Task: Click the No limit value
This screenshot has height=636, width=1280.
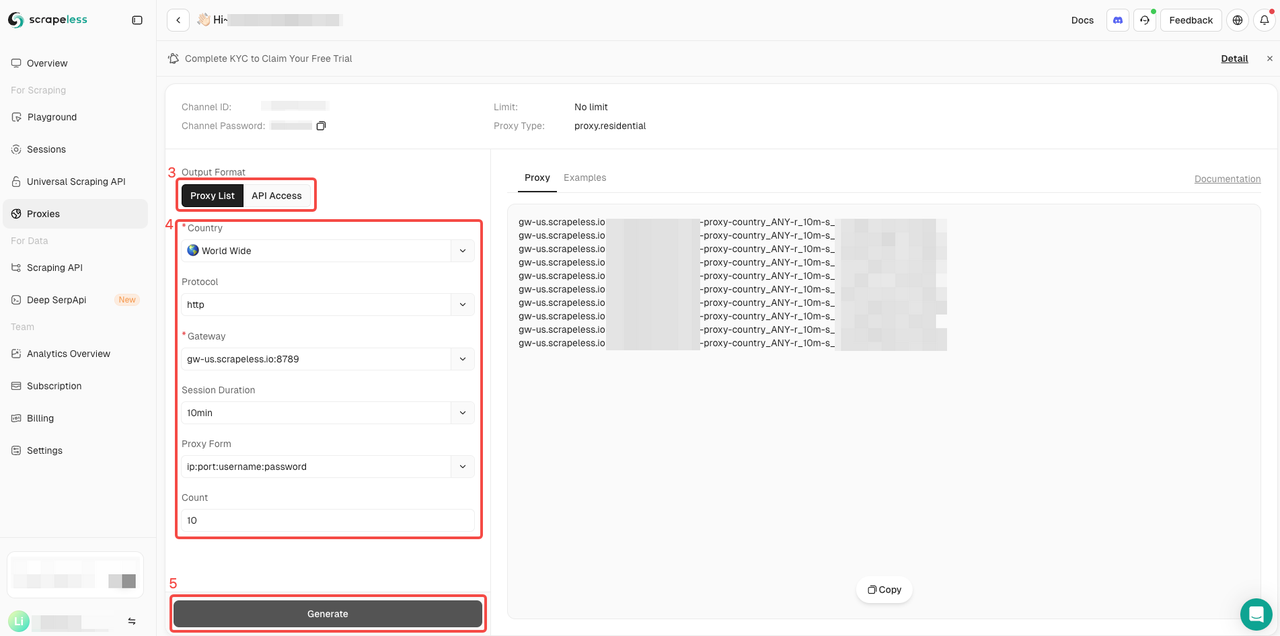Action: [591, 107]
